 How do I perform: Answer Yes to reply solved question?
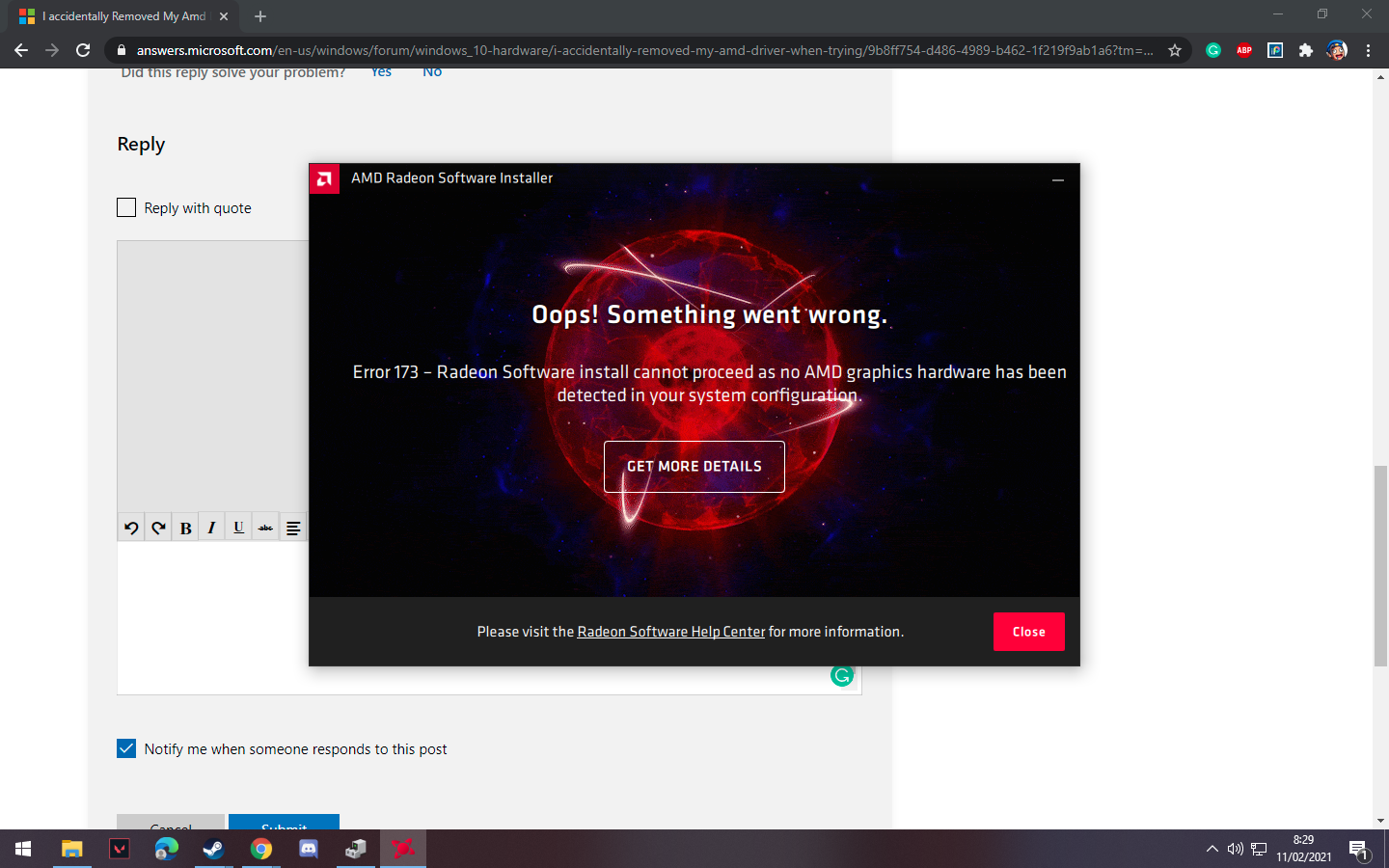(x=381, y=72)
